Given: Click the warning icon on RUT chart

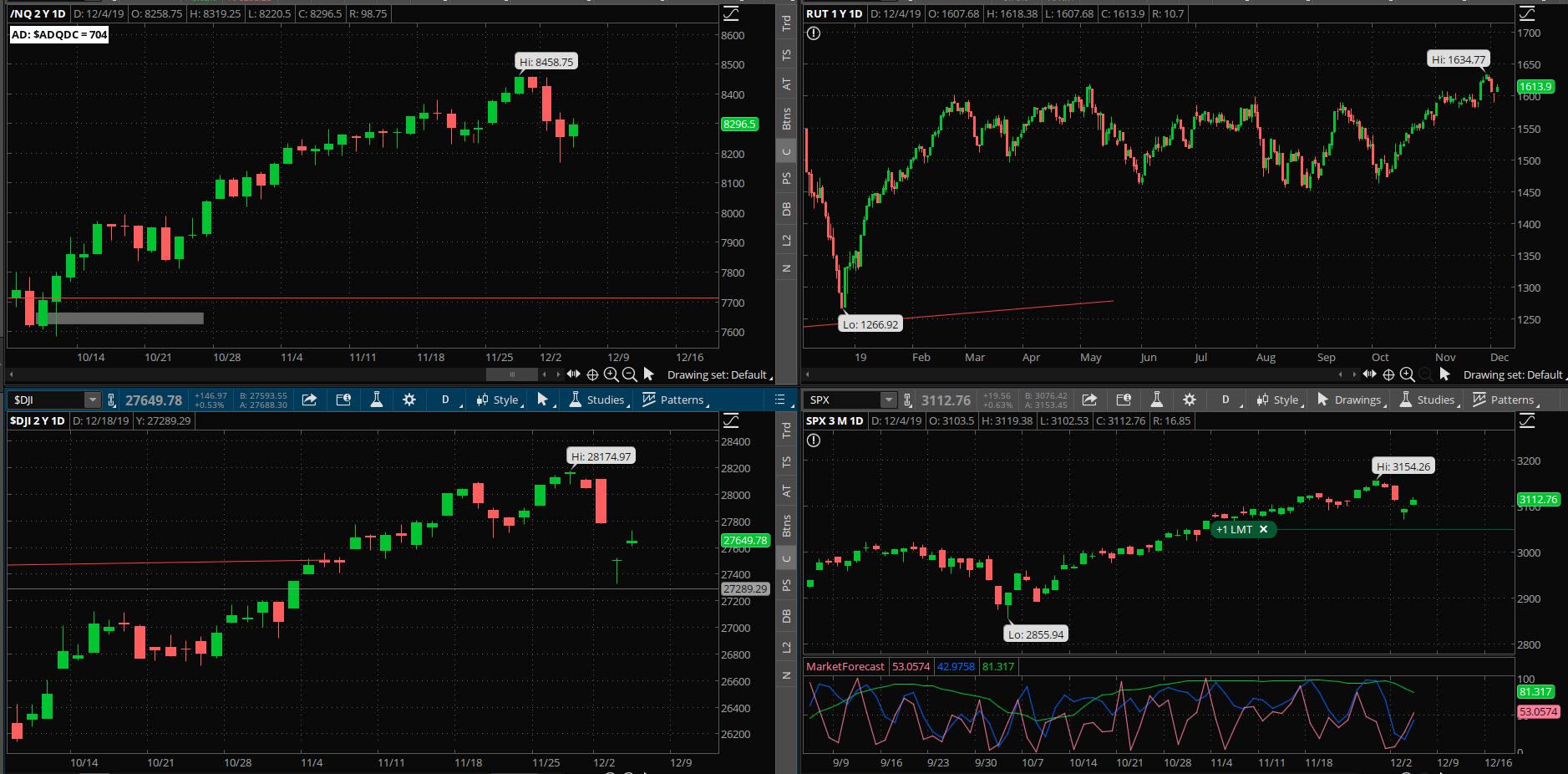Looking at the screenshot, I should tap(814, 33).
